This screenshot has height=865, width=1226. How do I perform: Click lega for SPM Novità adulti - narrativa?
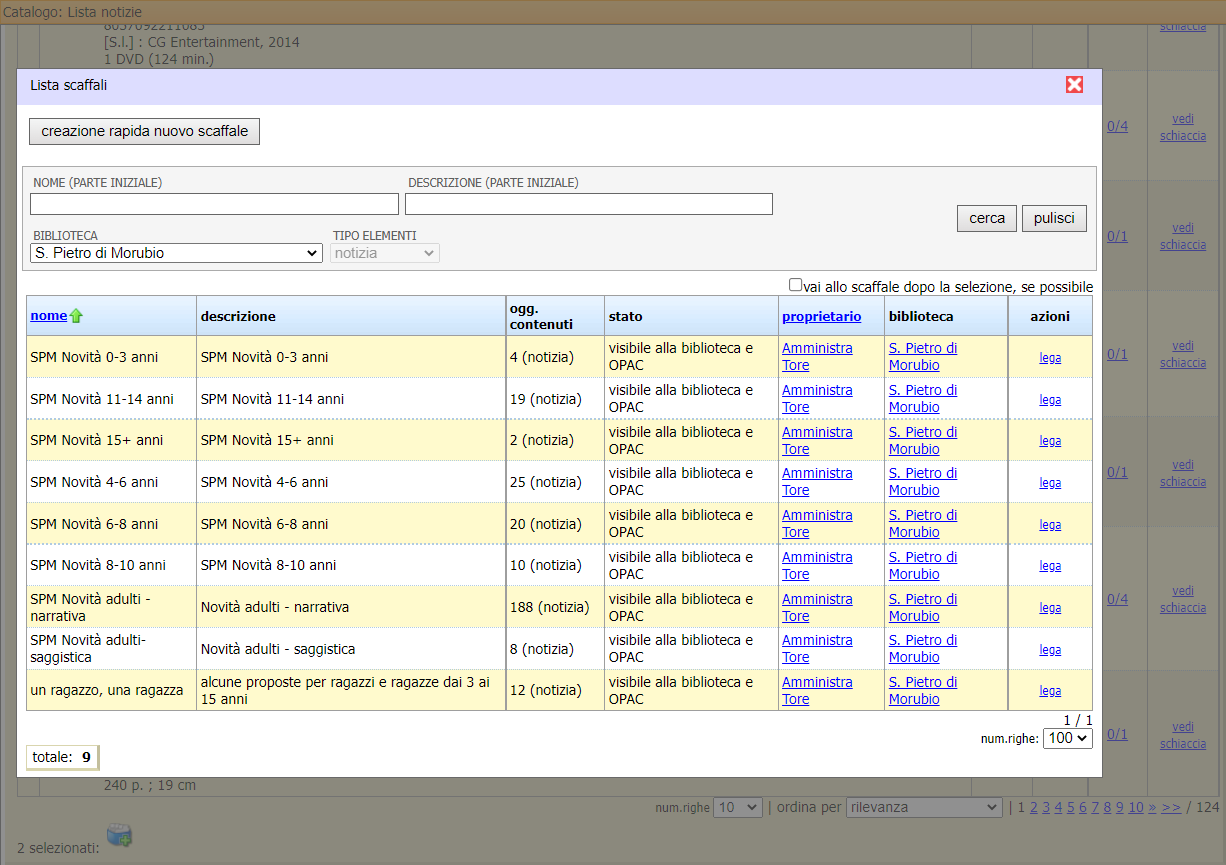click(x=1050, y=607)
